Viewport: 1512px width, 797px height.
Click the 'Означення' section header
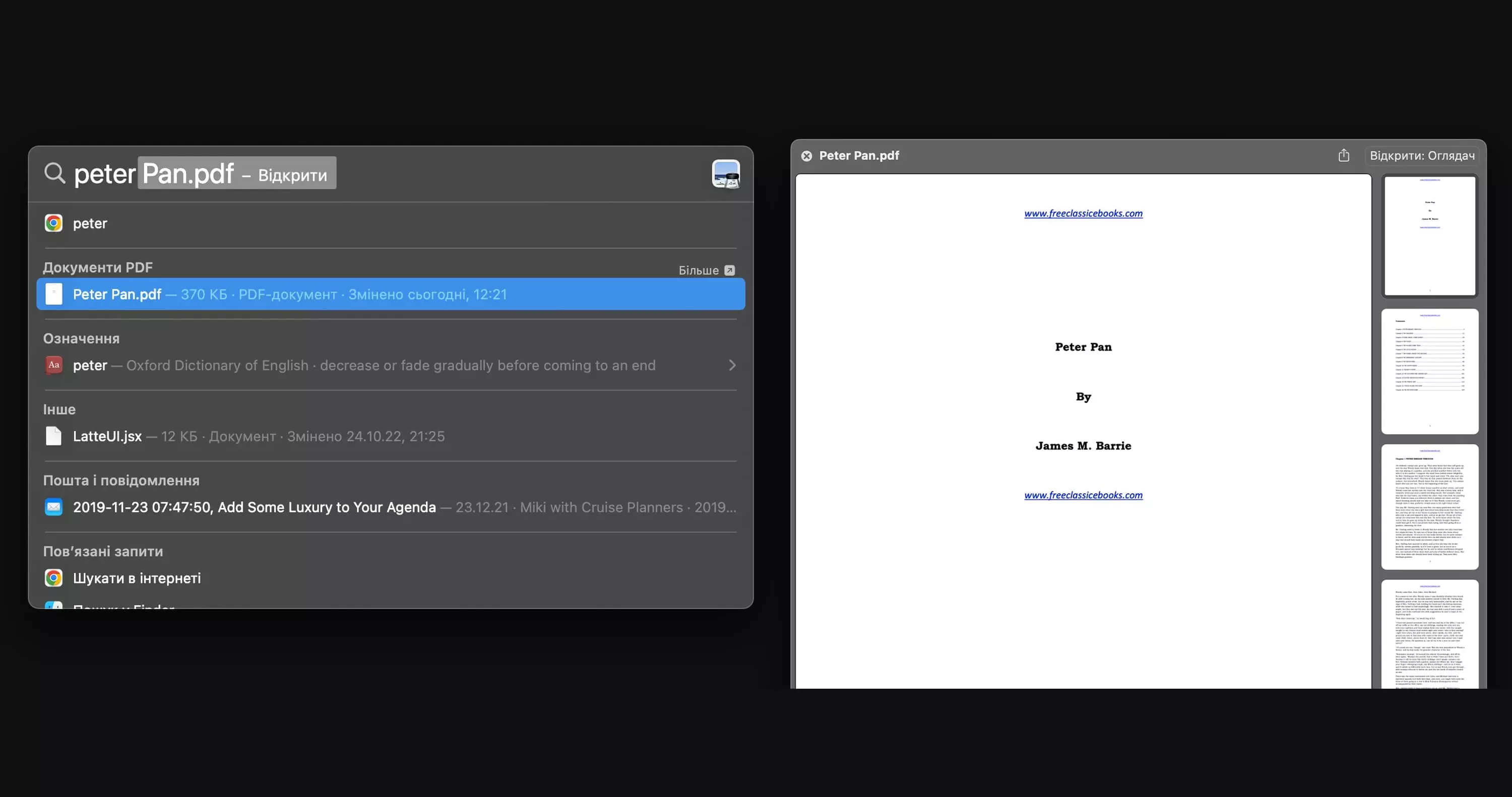point(81,339)
